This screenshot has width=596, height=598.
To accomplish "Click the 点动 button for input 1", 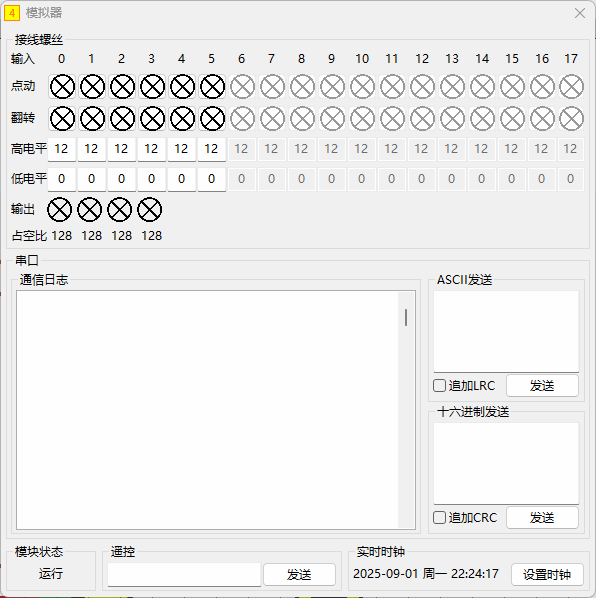I will 92,87.
